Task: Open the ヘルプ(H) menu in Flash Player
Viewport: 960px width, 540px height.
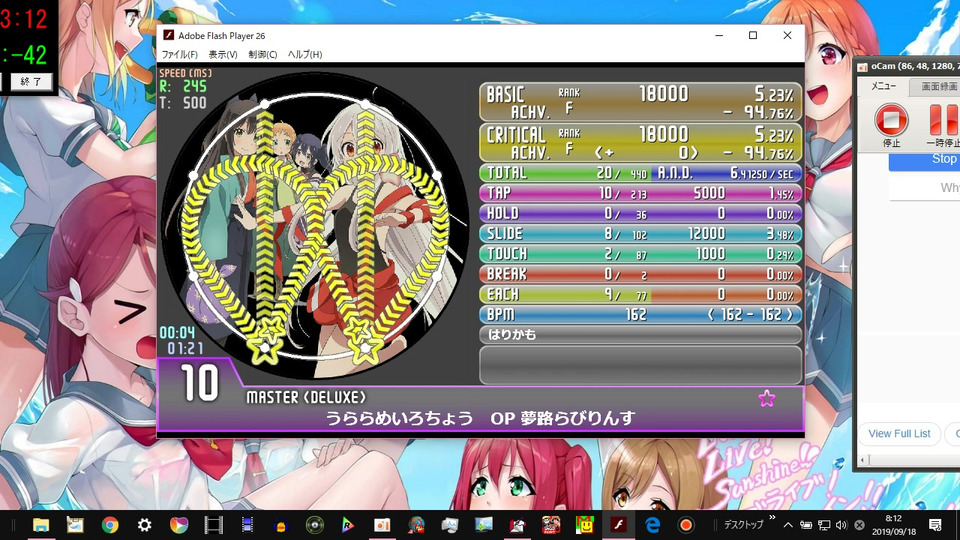Action: [305, 54]
